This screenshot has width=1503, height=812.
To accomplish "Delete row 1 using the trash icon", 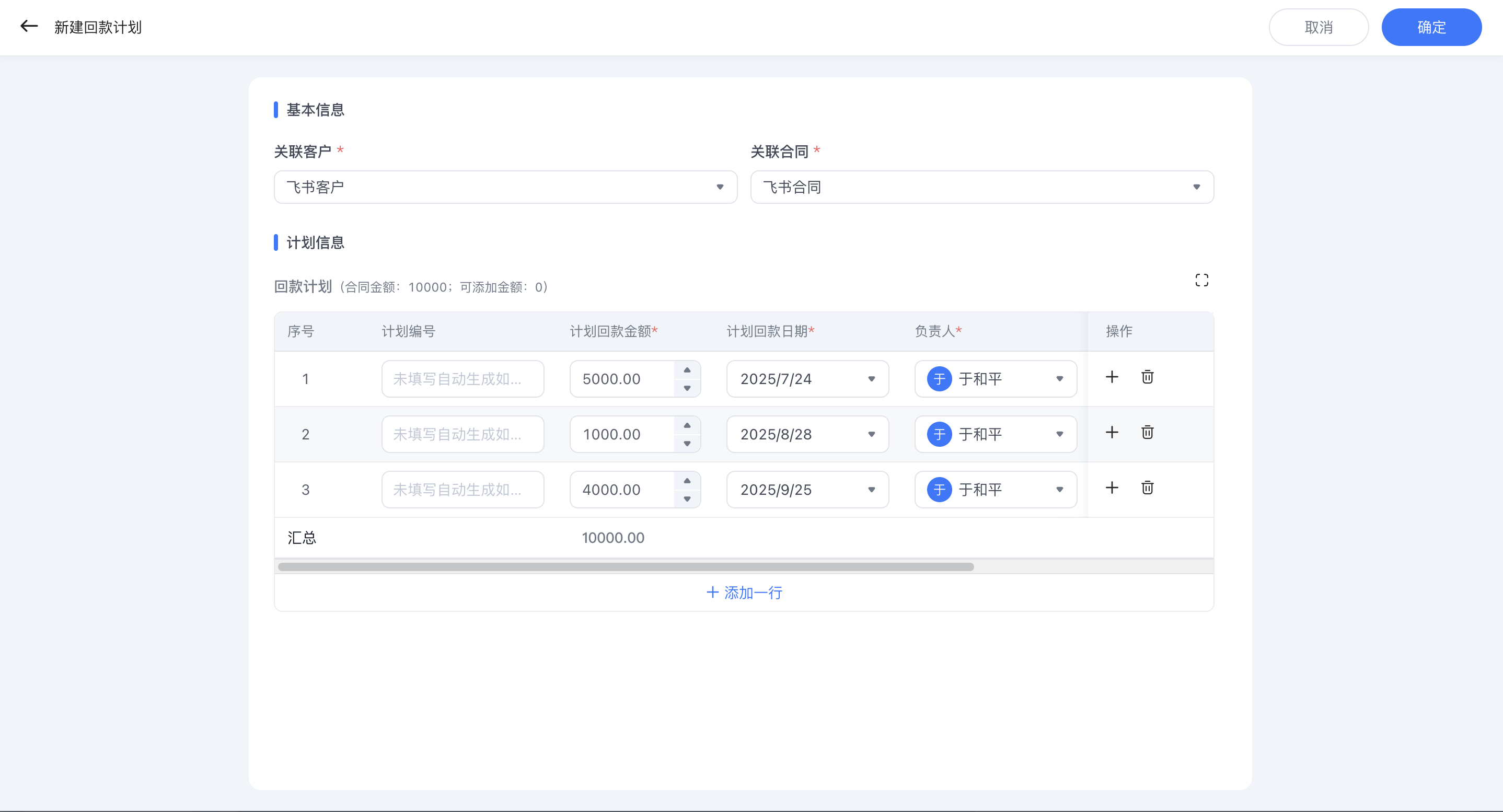I will (1147, 377).
